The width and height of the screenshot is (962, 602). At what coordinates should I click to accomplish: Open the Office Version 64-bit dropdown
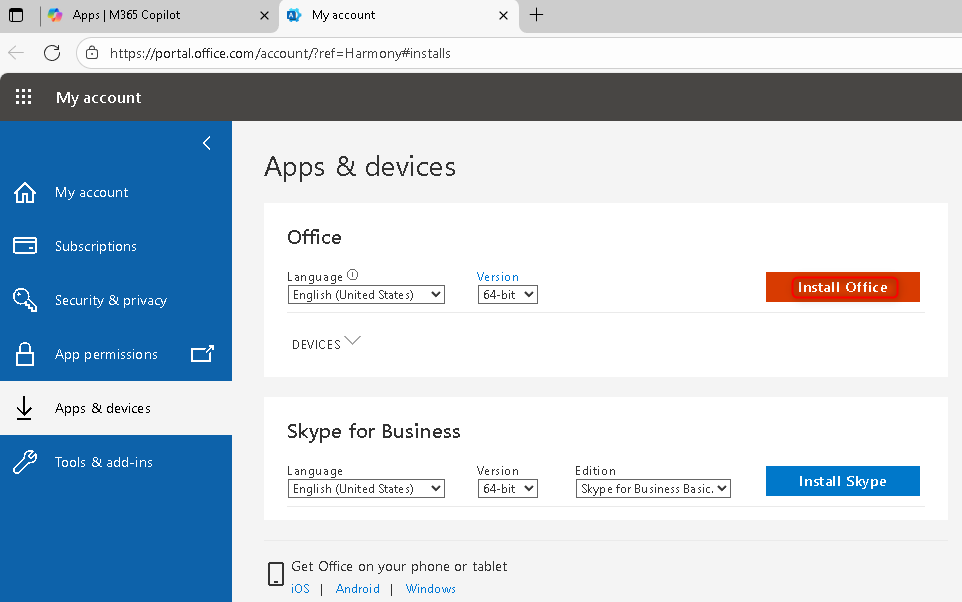click(507, 295)
